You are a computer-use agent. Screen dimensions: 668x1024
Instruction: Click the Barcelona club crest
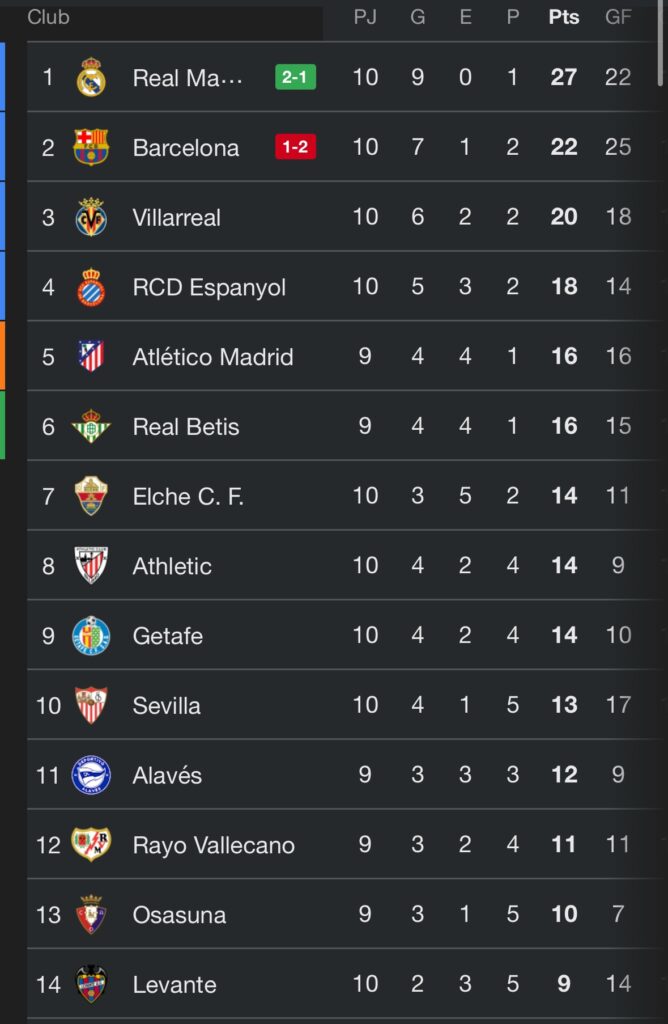[91, 147]
